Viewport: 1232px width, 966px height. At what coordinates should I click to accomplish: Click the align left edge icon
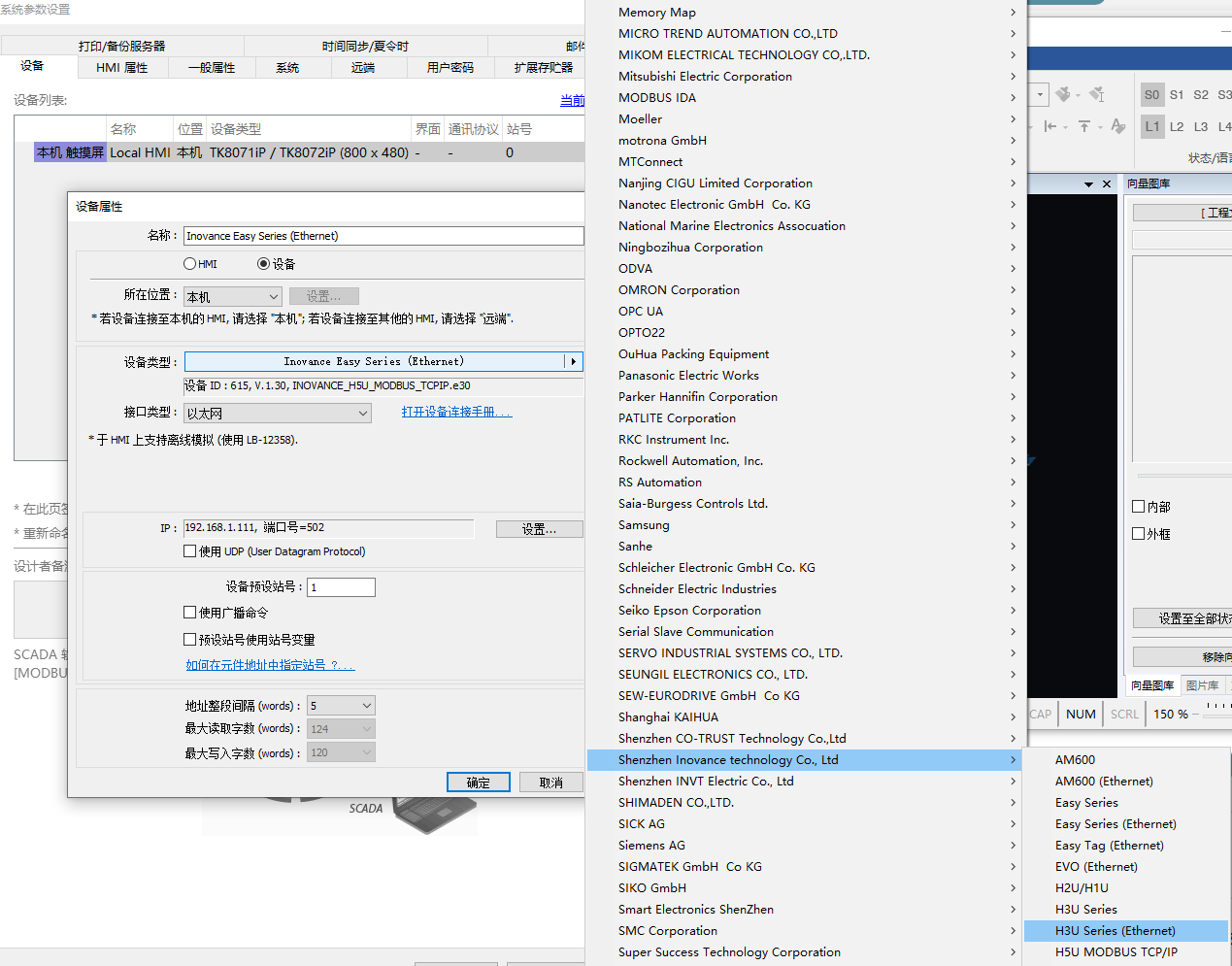[x=1050, y=126]
